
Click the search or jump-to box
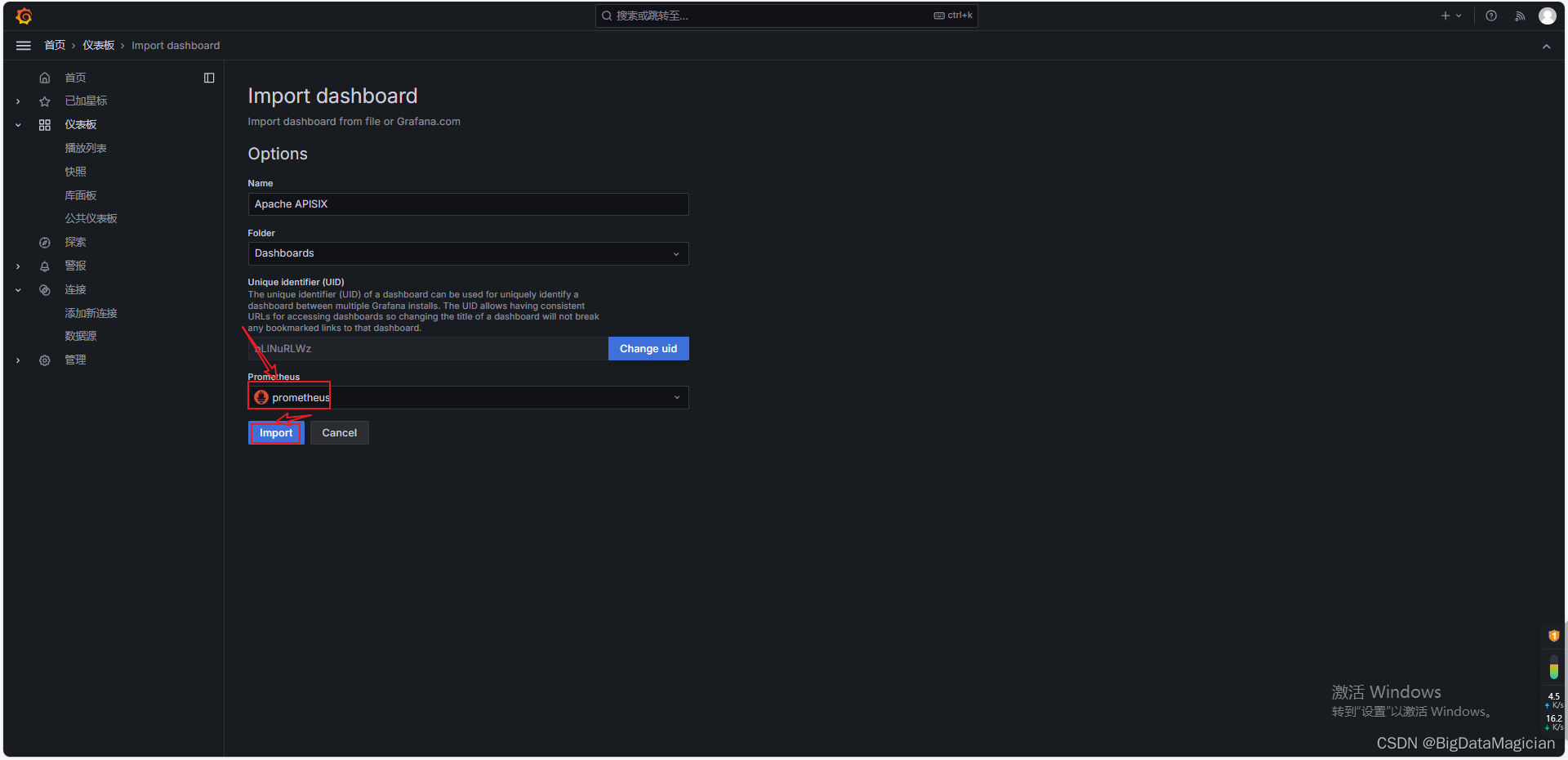(x=786, y=16)
